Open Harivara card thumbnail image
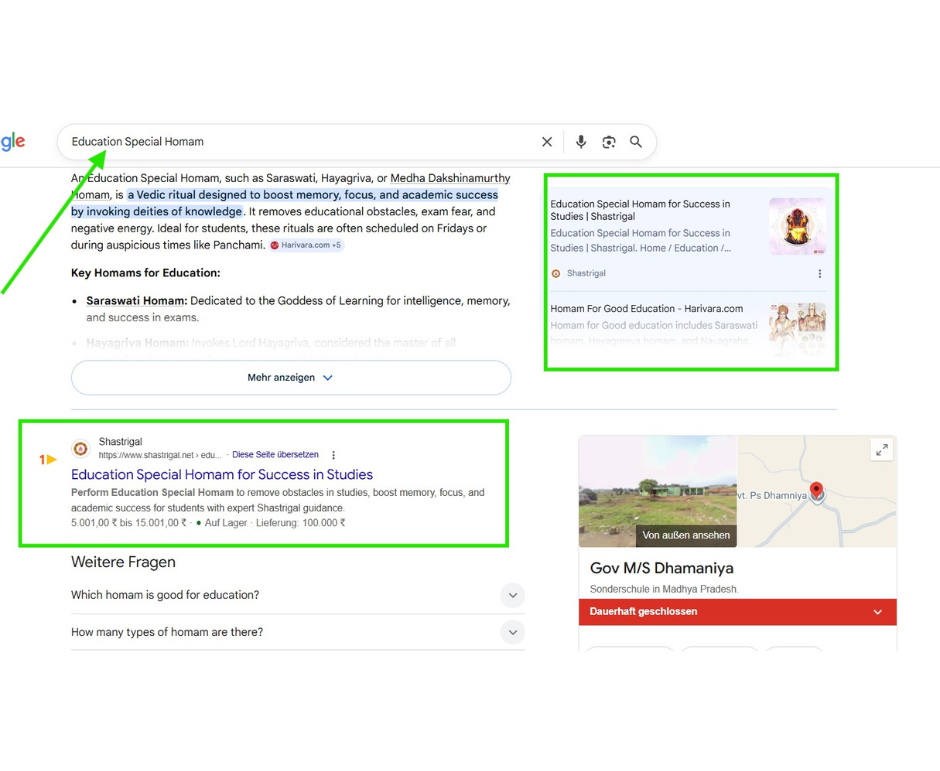 coord(797,329)
